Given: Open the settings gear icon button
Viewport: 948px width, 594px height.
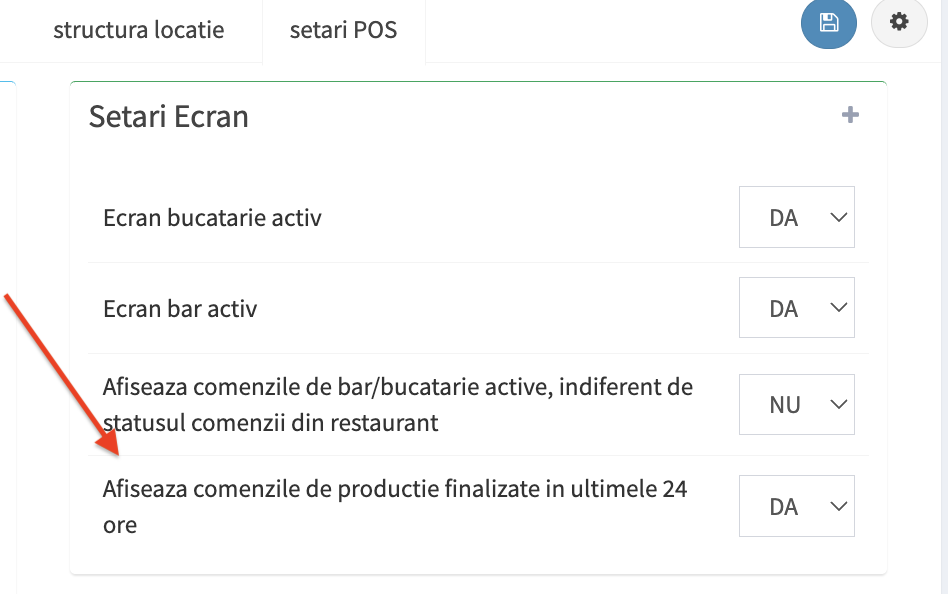Looking at the screenshot, I should coord(899,22).
